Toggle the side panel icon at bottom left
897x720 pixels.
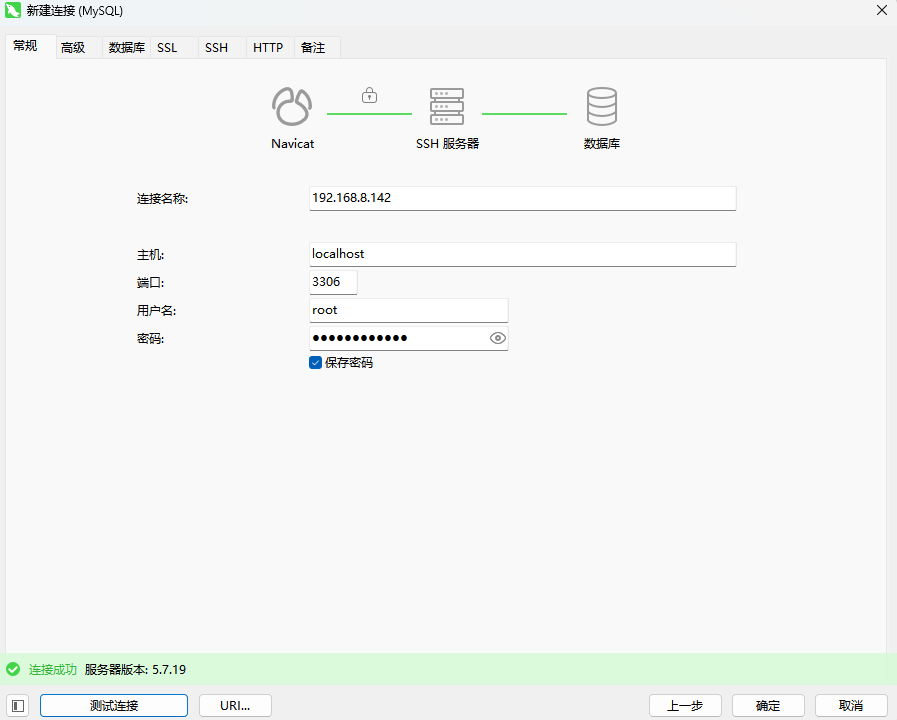[18, 706]
